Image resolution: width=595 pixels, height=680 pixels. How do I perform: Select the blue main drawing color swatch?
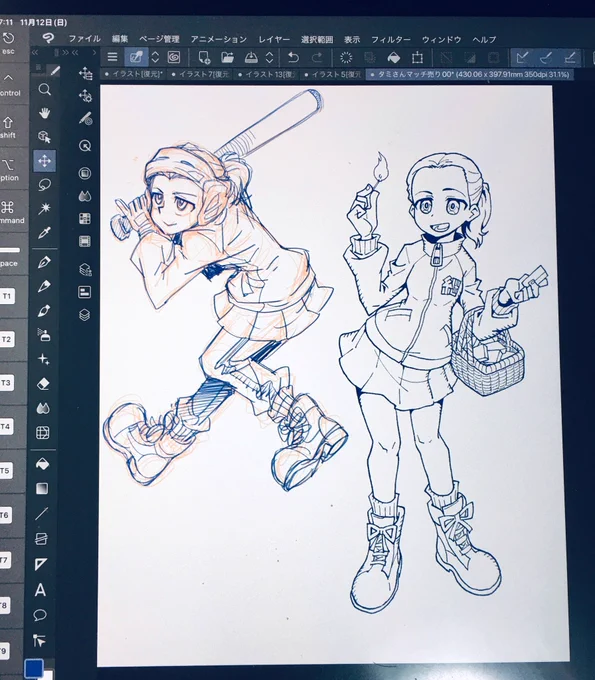coord(34,668)
